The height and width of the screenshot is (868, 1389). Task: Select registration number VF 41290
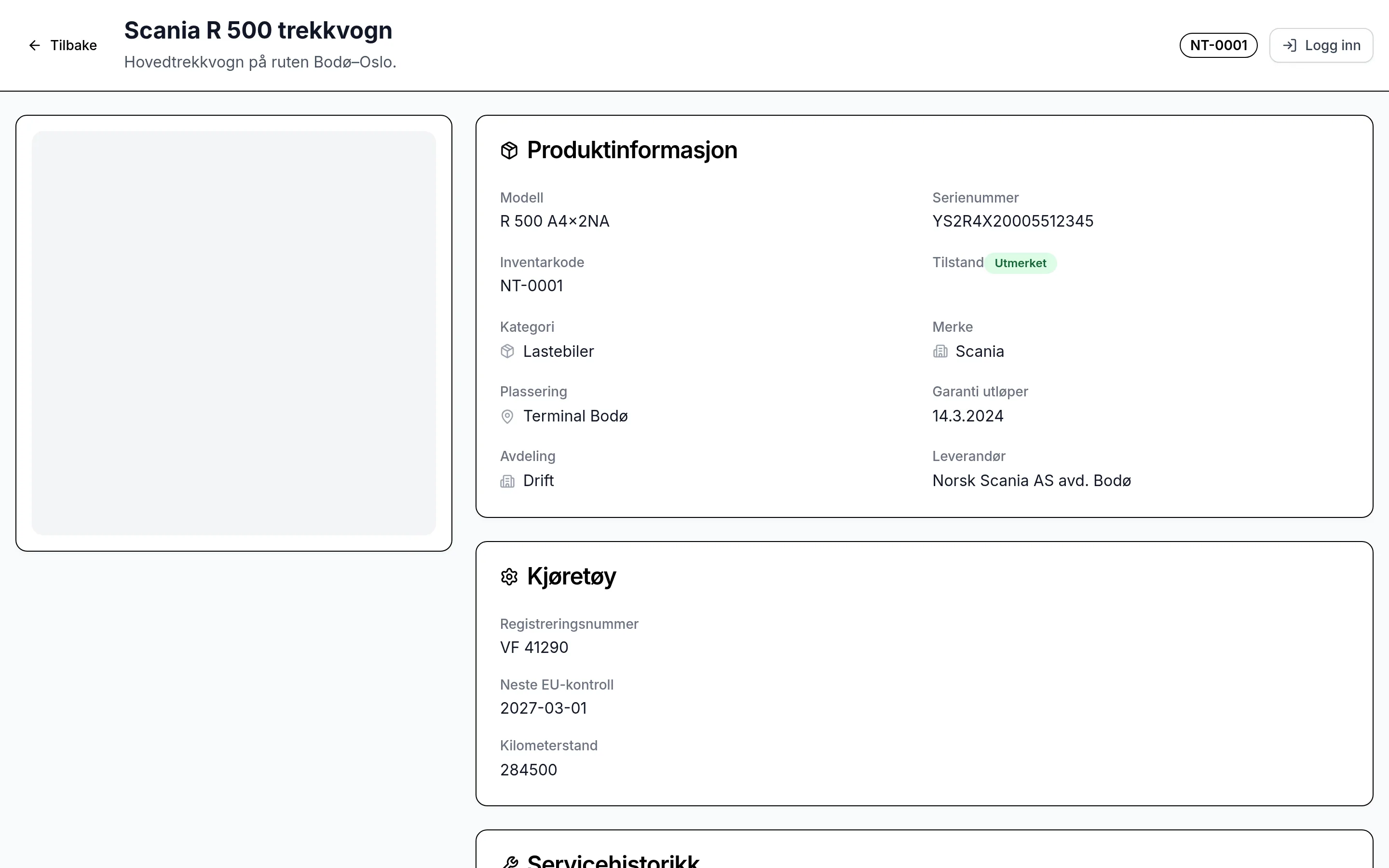click(534, 648)
